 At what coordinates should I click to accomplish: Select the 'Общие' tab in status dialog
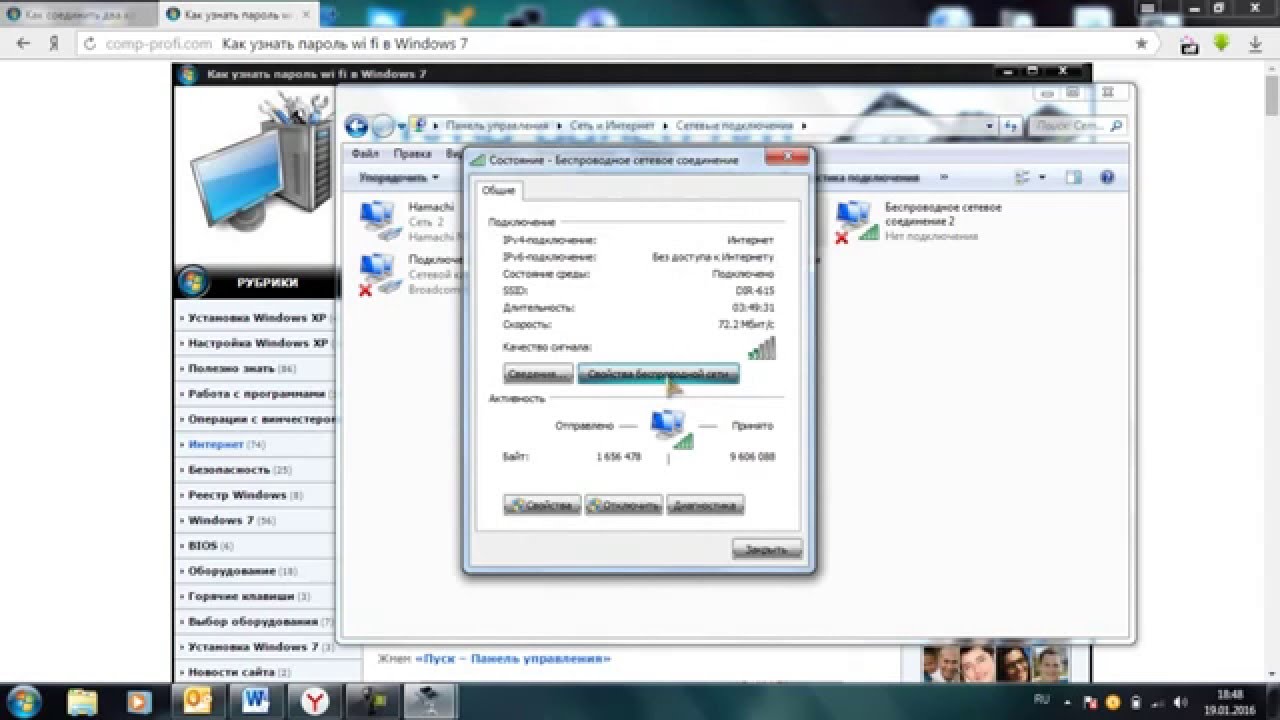coord(498,189)
